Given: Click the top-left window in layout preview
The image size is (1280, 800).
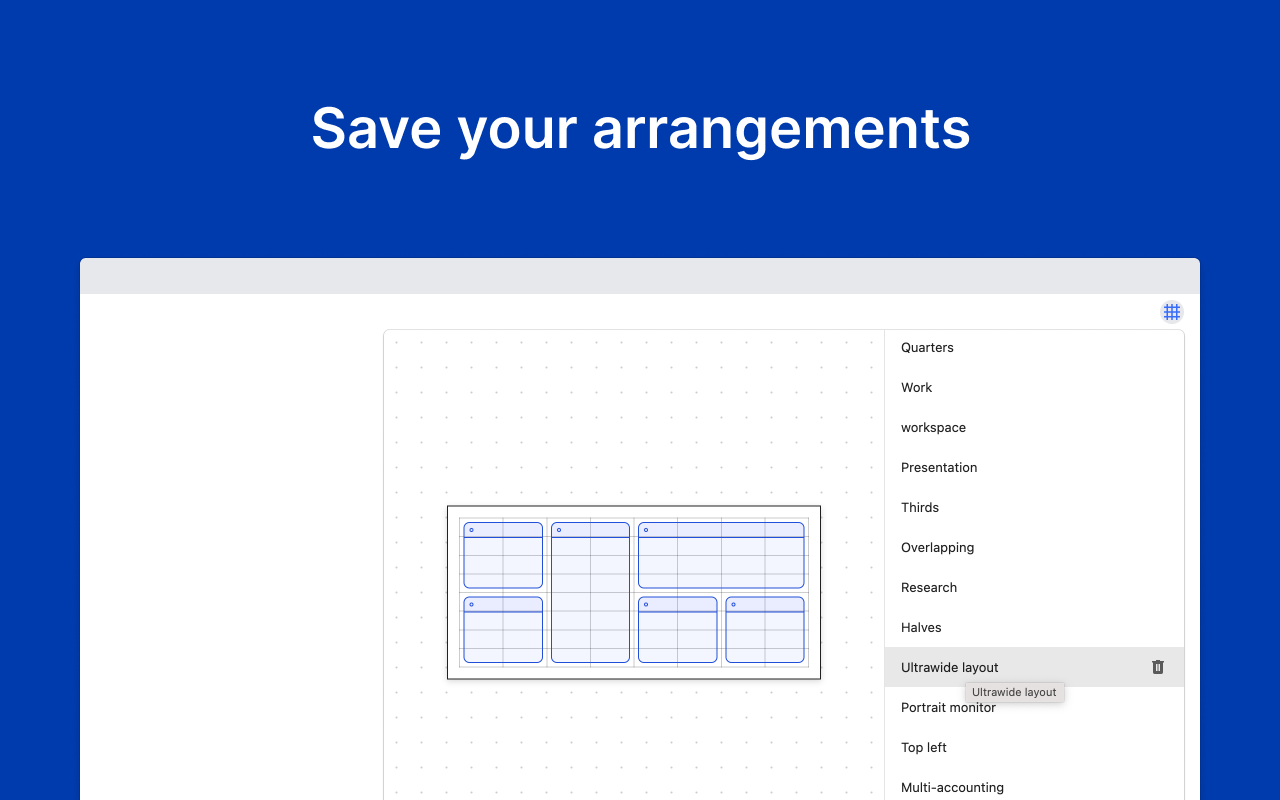Looking at the screenshot, I should pos(503,555).
